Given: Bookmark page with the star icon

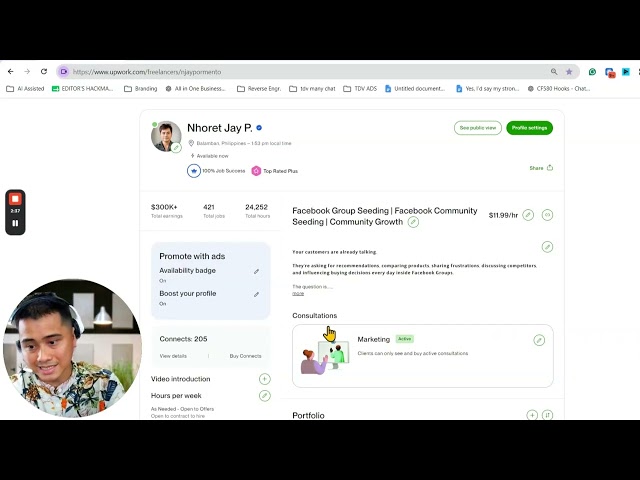Looking at the screenshot, I should tap(569, 71).
